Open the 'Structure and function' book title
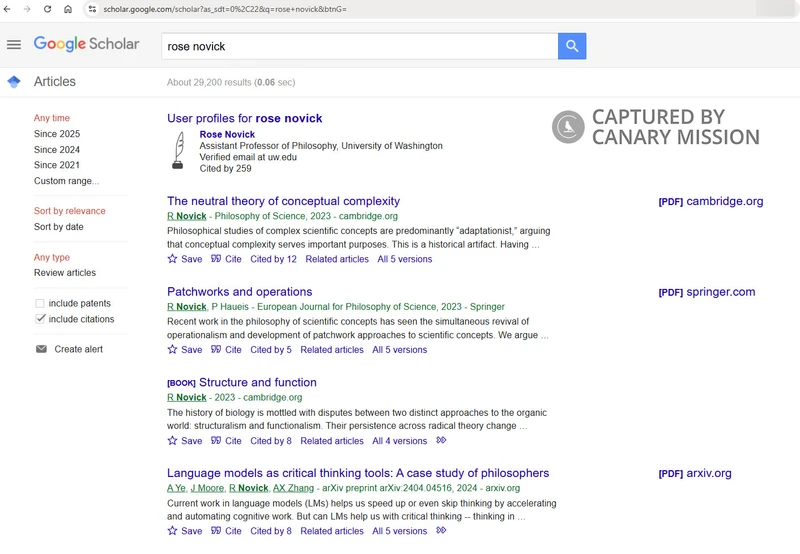The image size is (800, 554). click(x=258, y=383)
